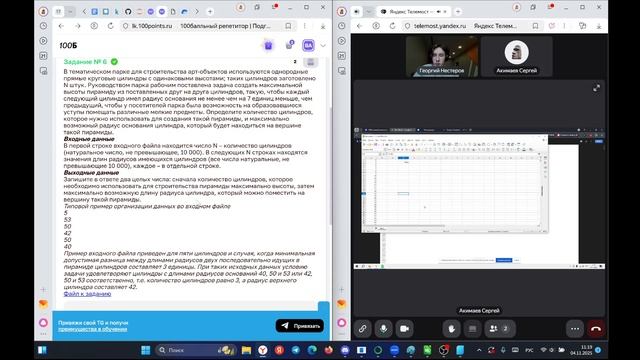Viewport: 640px width, 360px height.
Task: Close the Яндекс Телемост tab
Action: [445, 11]
